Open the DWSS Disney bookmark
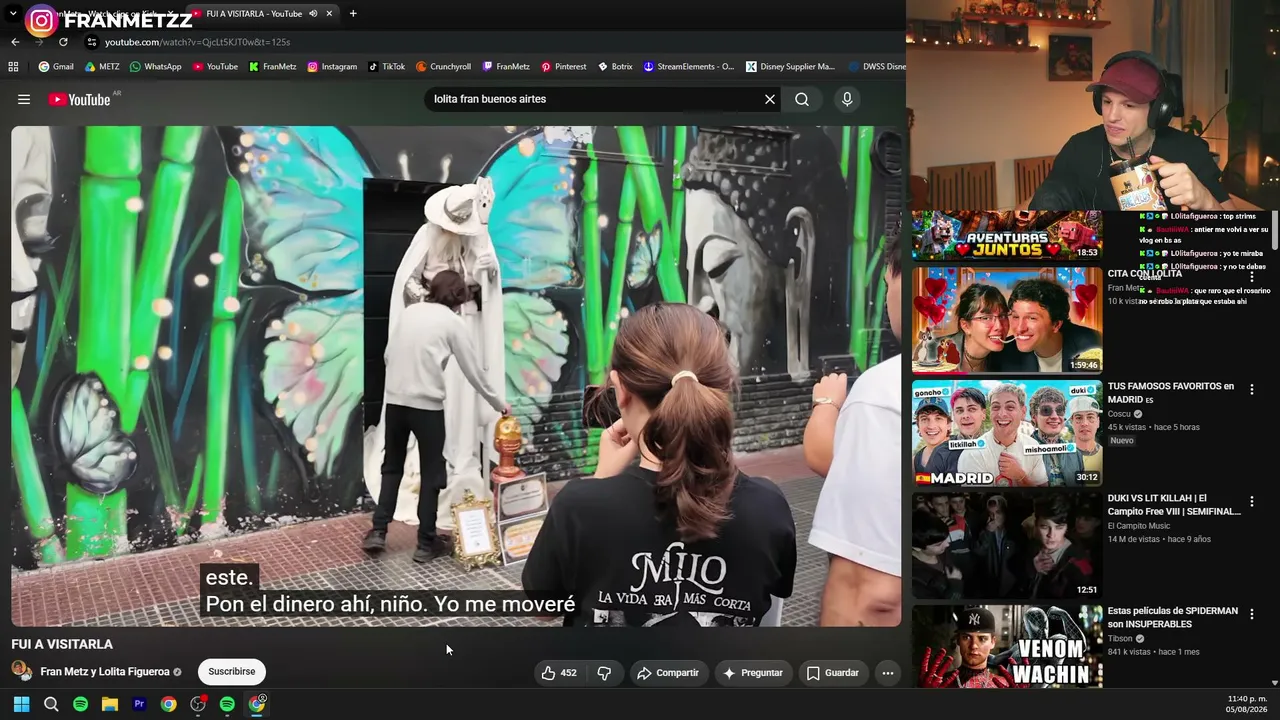This screenshot has height=720, width=1280. (877, 67)
